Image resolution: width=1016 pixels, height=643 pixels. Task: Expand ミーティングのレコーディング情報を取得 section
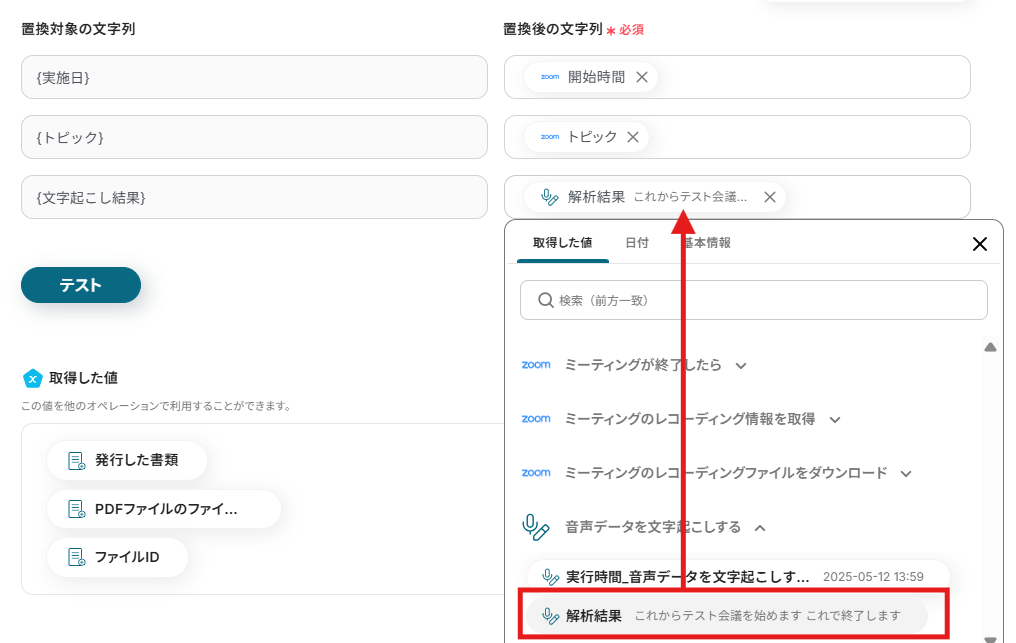click(835, 420)
